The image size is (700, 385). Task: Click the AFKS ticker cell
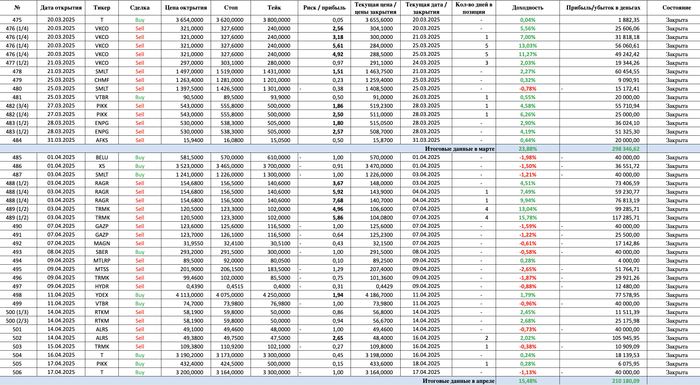tap(102, 140)
